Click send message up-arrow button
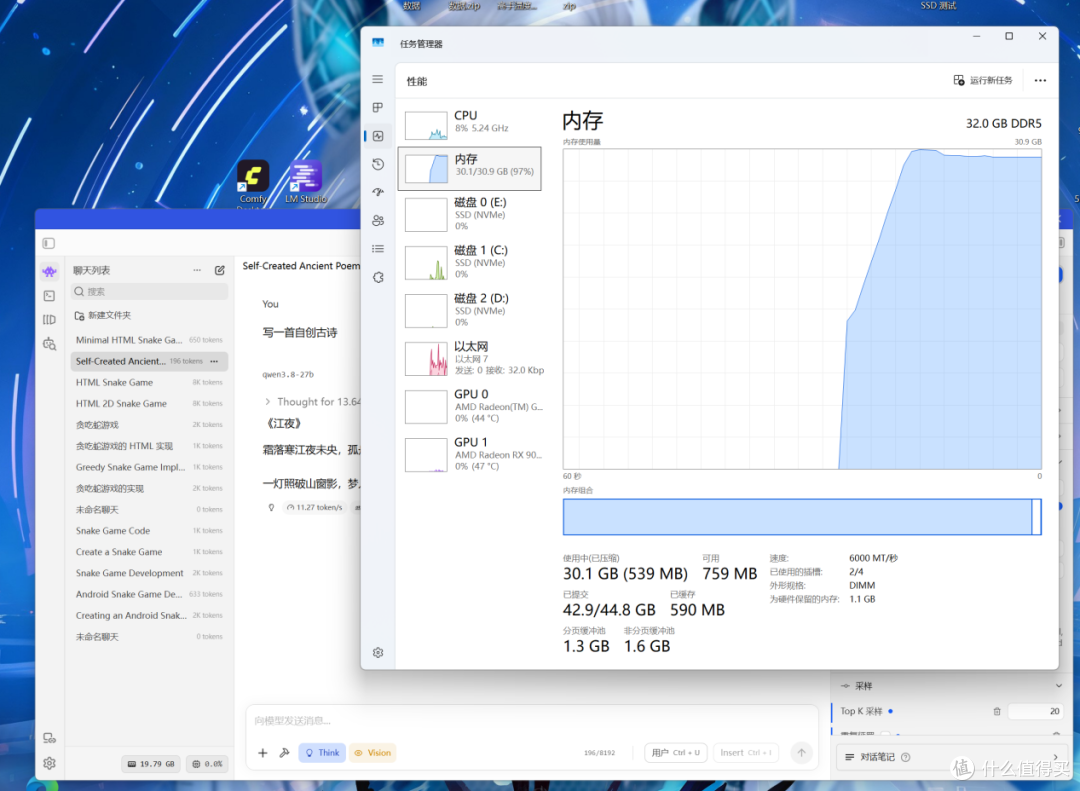Image resolution: width=1080 pixels, height=791 pixels. pyautogui.click(x=801, y=752)
